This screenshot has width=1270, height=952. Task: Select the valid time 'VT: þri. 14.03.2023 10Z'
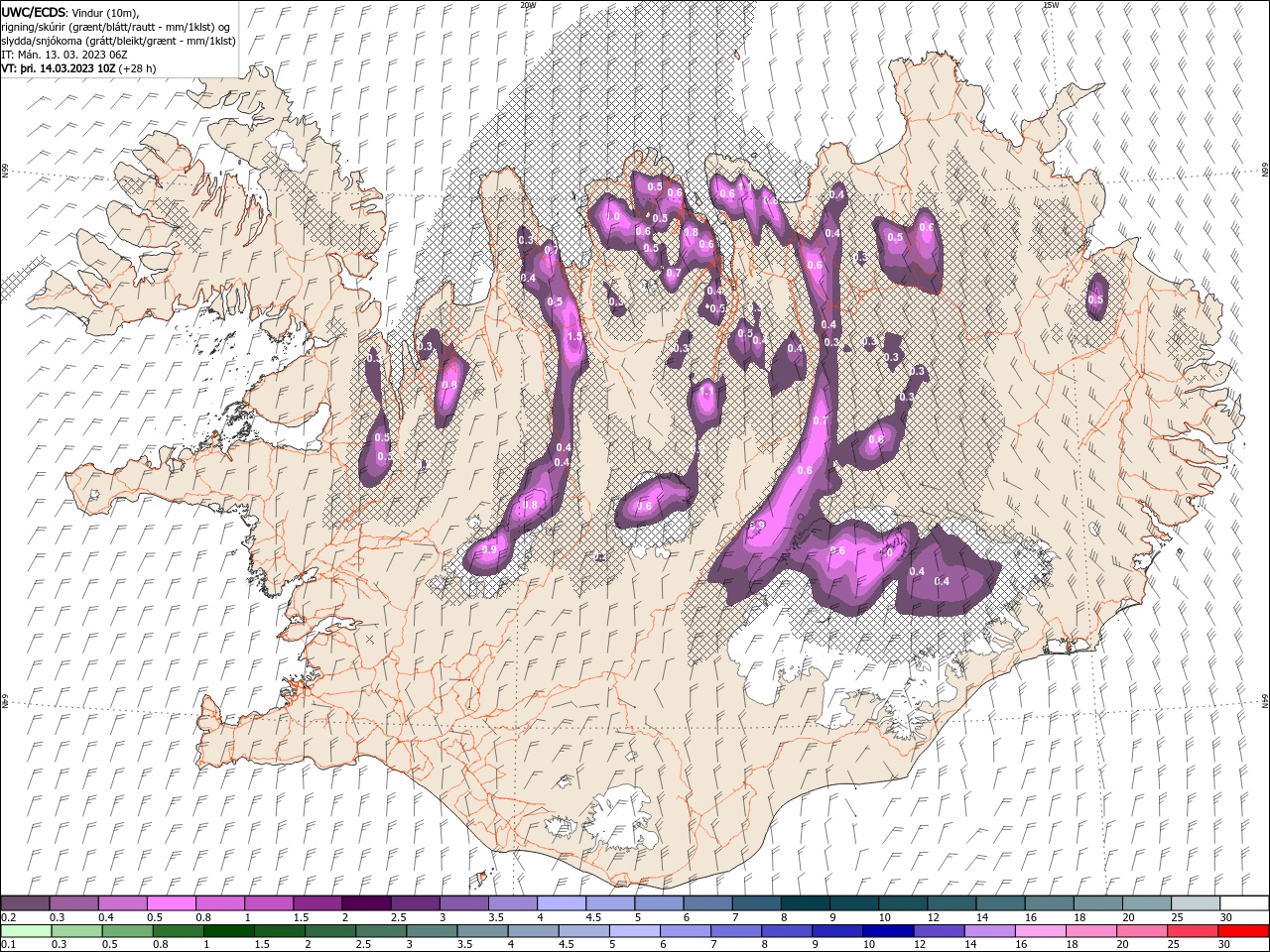[59, 68]
